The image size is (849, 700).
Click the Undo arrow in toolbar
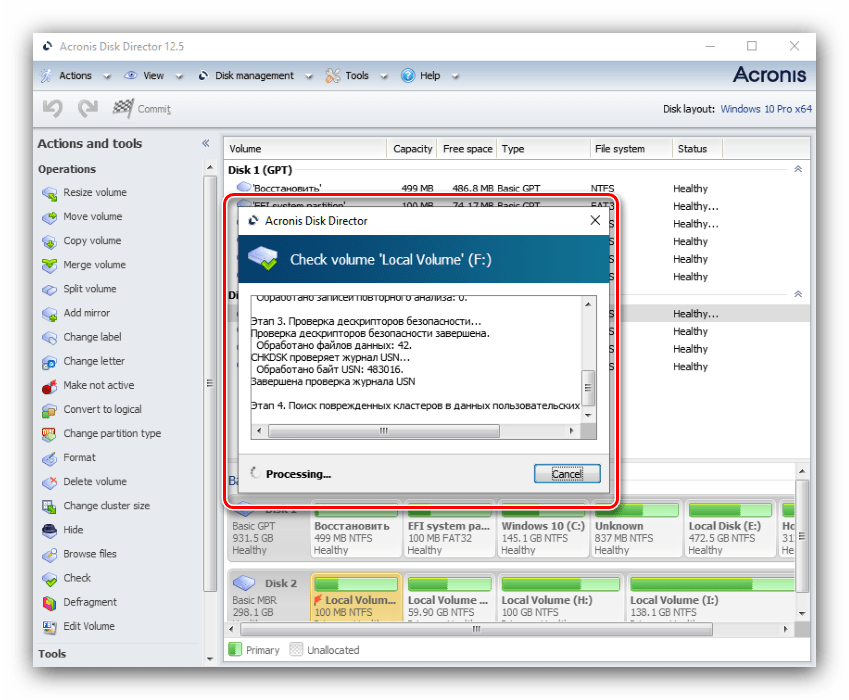point(53,108)
